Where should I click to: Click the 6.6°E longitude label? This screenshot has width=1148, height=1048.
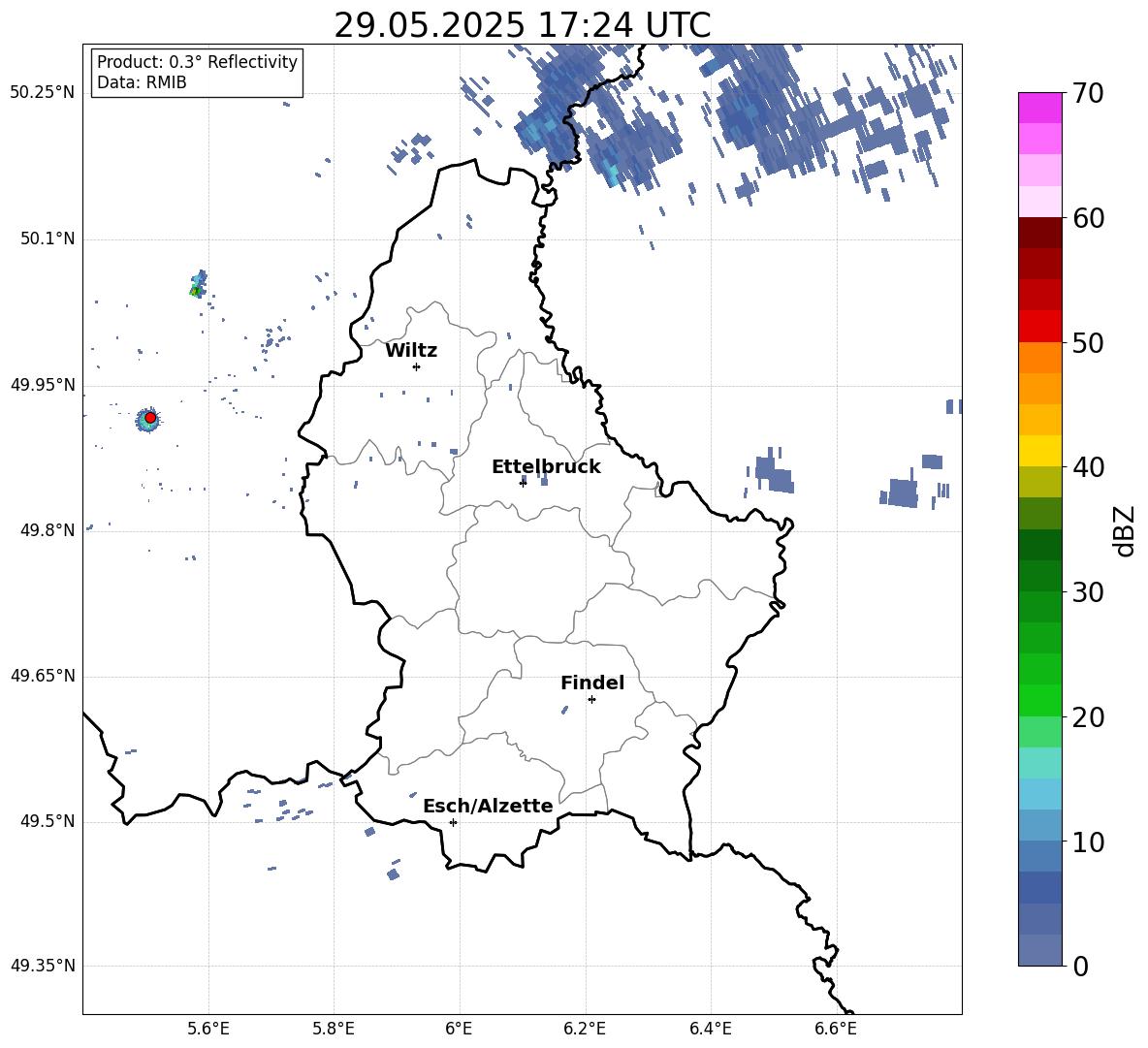[836, 1029]
